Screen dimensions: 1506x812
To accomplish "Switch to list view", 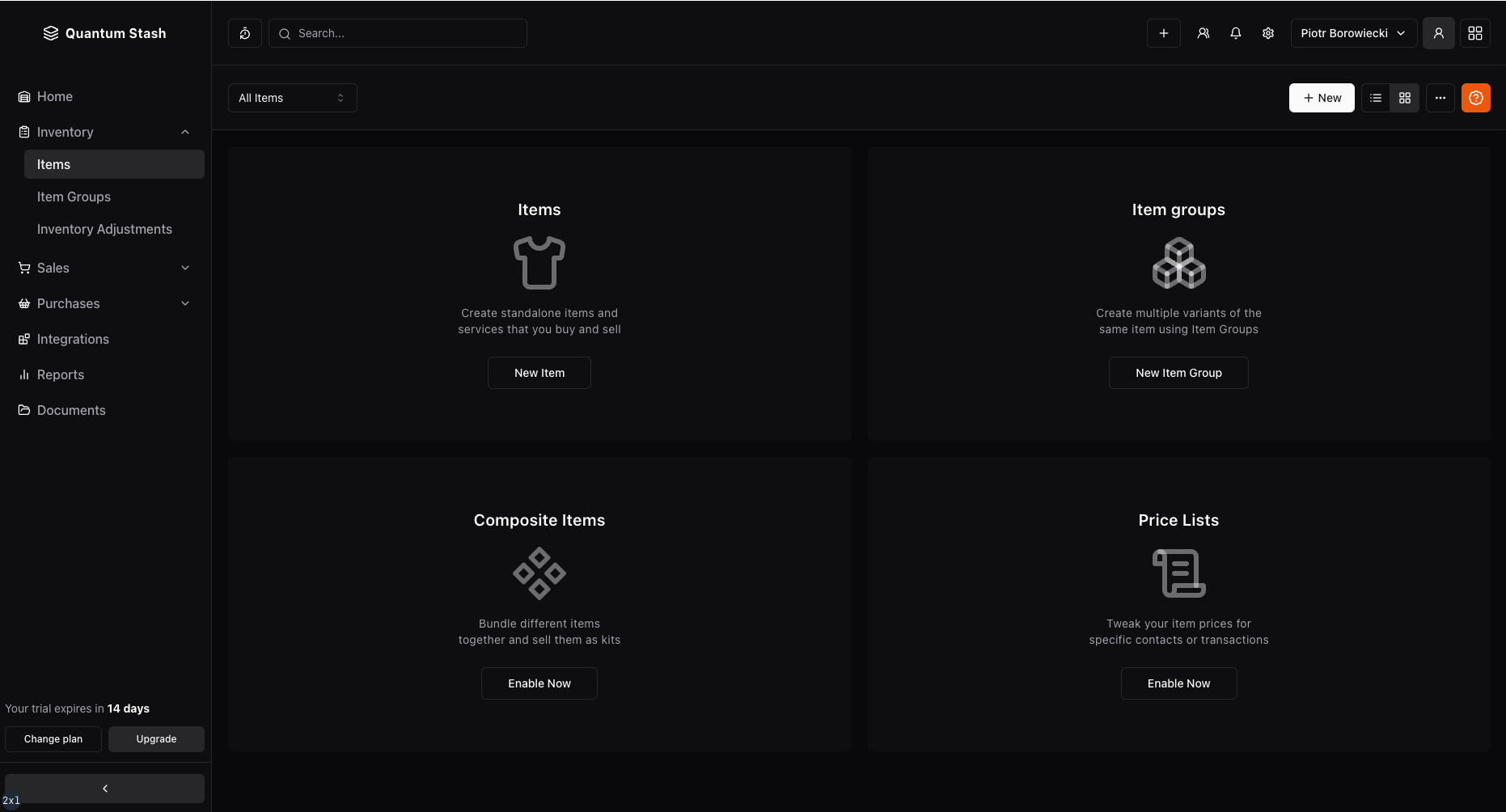I will 1376,98.
